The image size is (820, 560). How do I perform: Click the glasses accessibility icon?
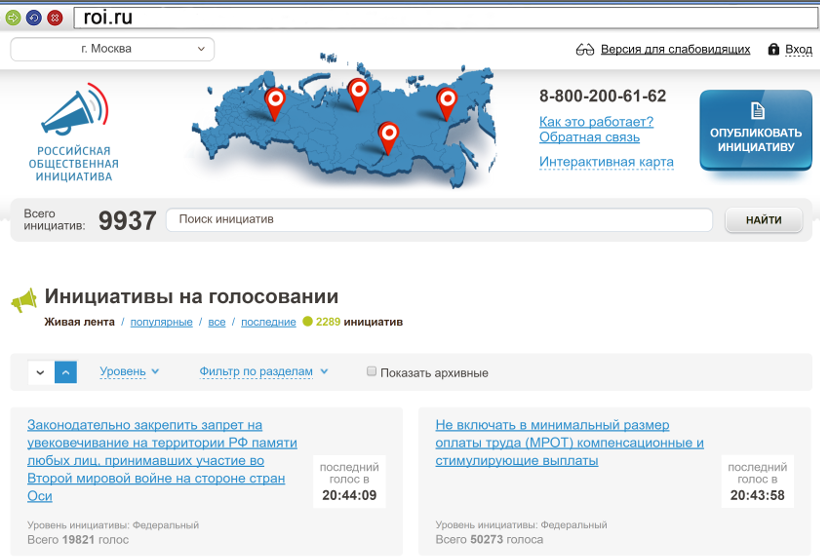coord(585,50)
